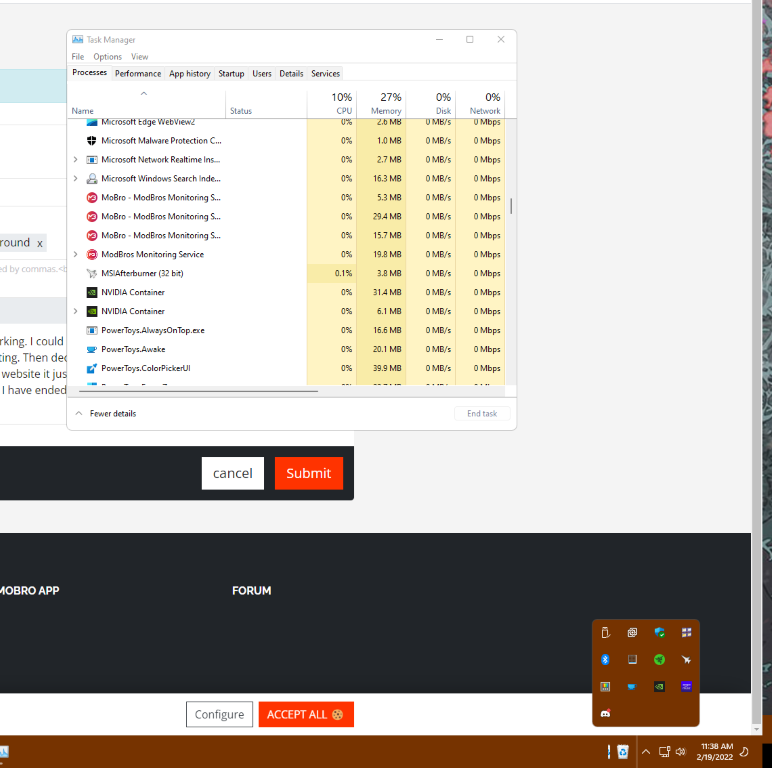Select the MoBro process icon using 5.3 MB
Screen dimensions: 772x768
tap(92, 197)
